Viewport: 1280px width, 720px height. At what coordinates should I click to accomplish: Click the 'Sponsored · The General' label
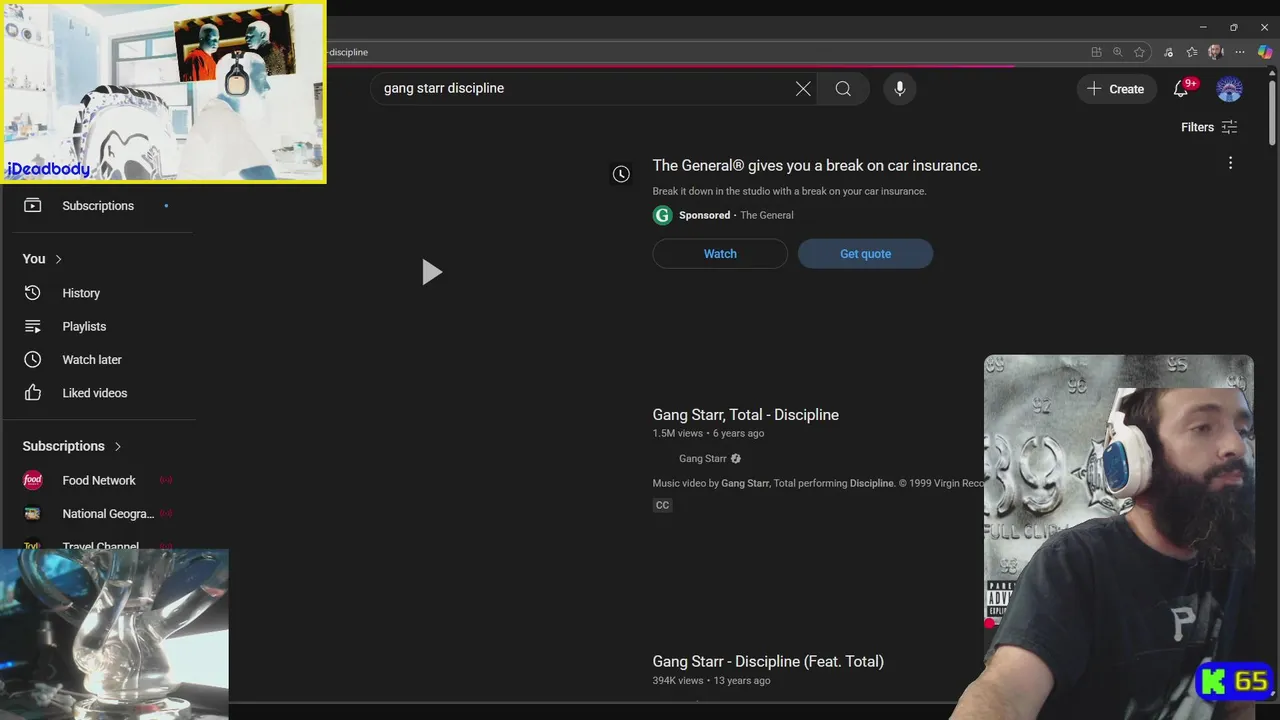coord(736,215)
